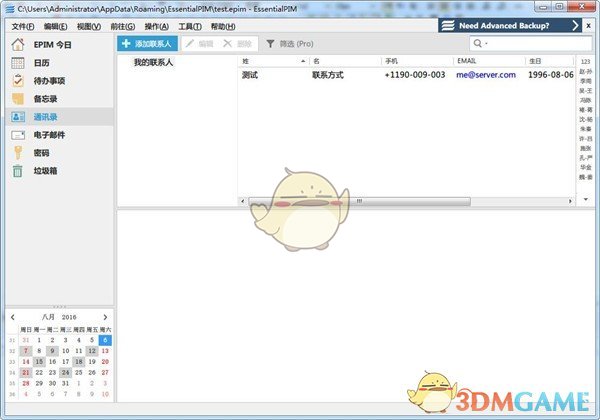Open the 帮助(H) menu
Image resolution: width=600 pixels, height=420 pixels.
[x=223, y=26]
